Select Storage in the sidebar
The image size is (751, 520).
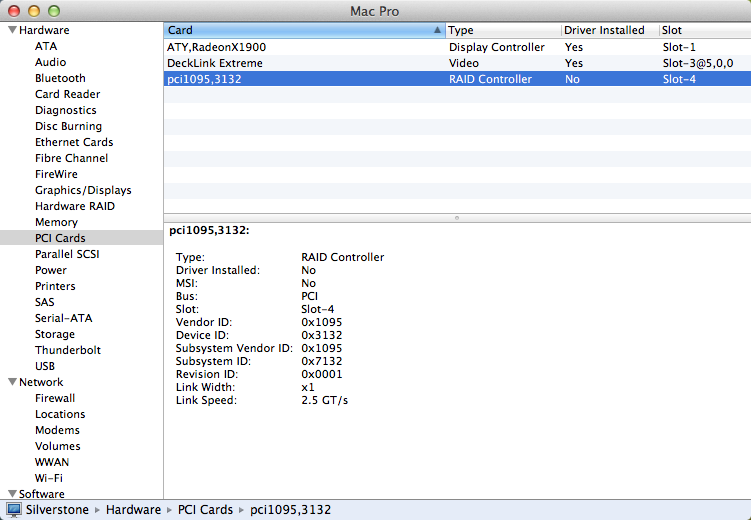coord(55,334)
